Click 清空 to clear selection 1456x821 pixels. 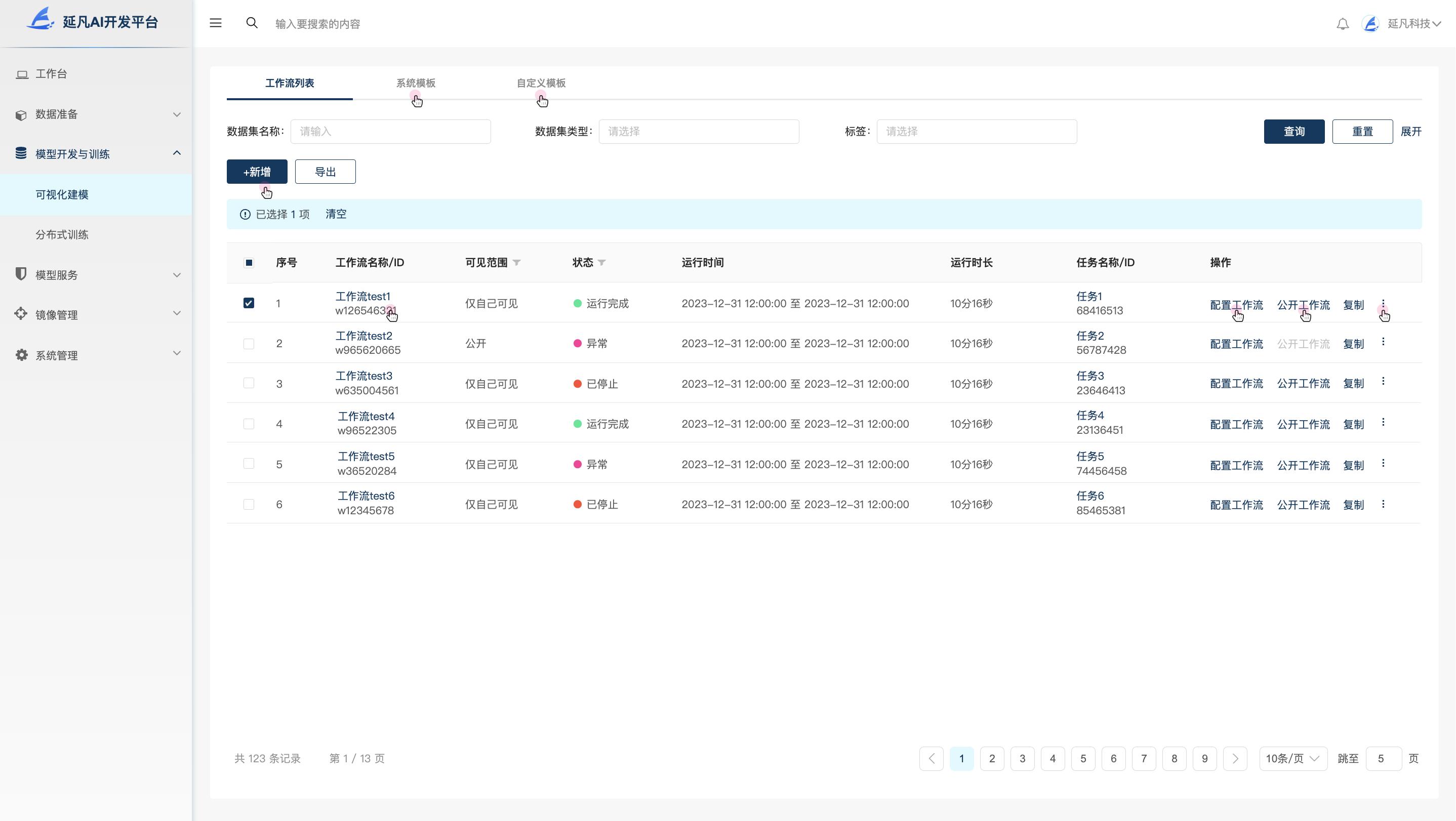coord(336,214)
